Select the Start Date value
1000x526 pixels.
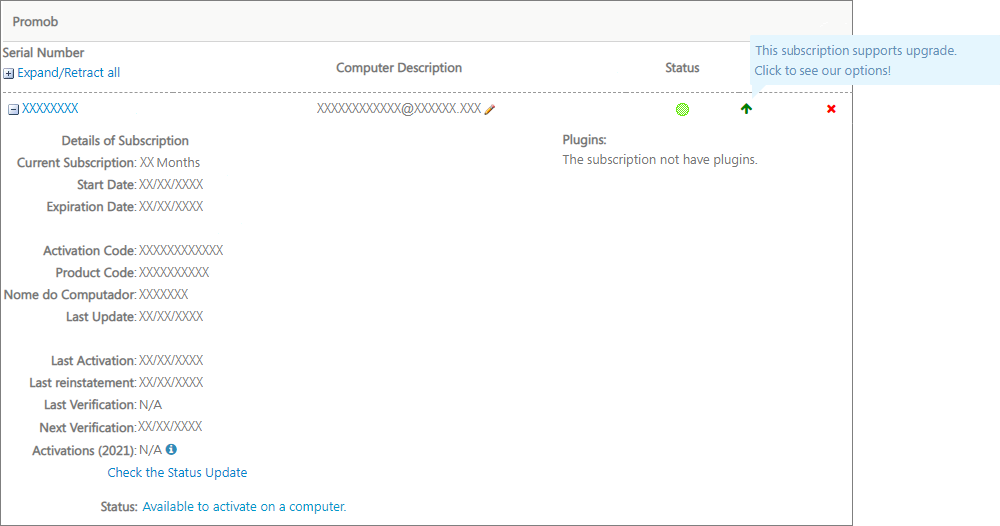[171, 185]
